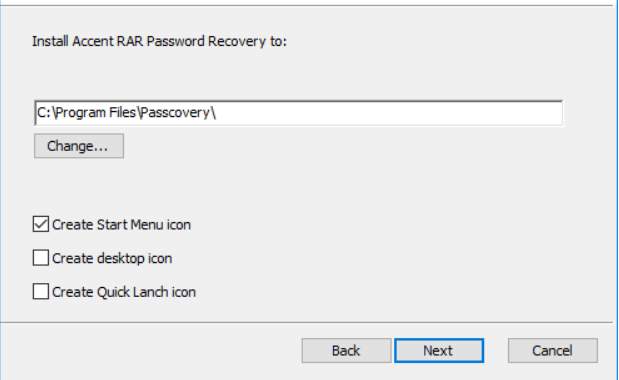Screen dimensions: 619x380
Task: Open the Change... folder browse dialog
Action: click(x=79, y=146)
